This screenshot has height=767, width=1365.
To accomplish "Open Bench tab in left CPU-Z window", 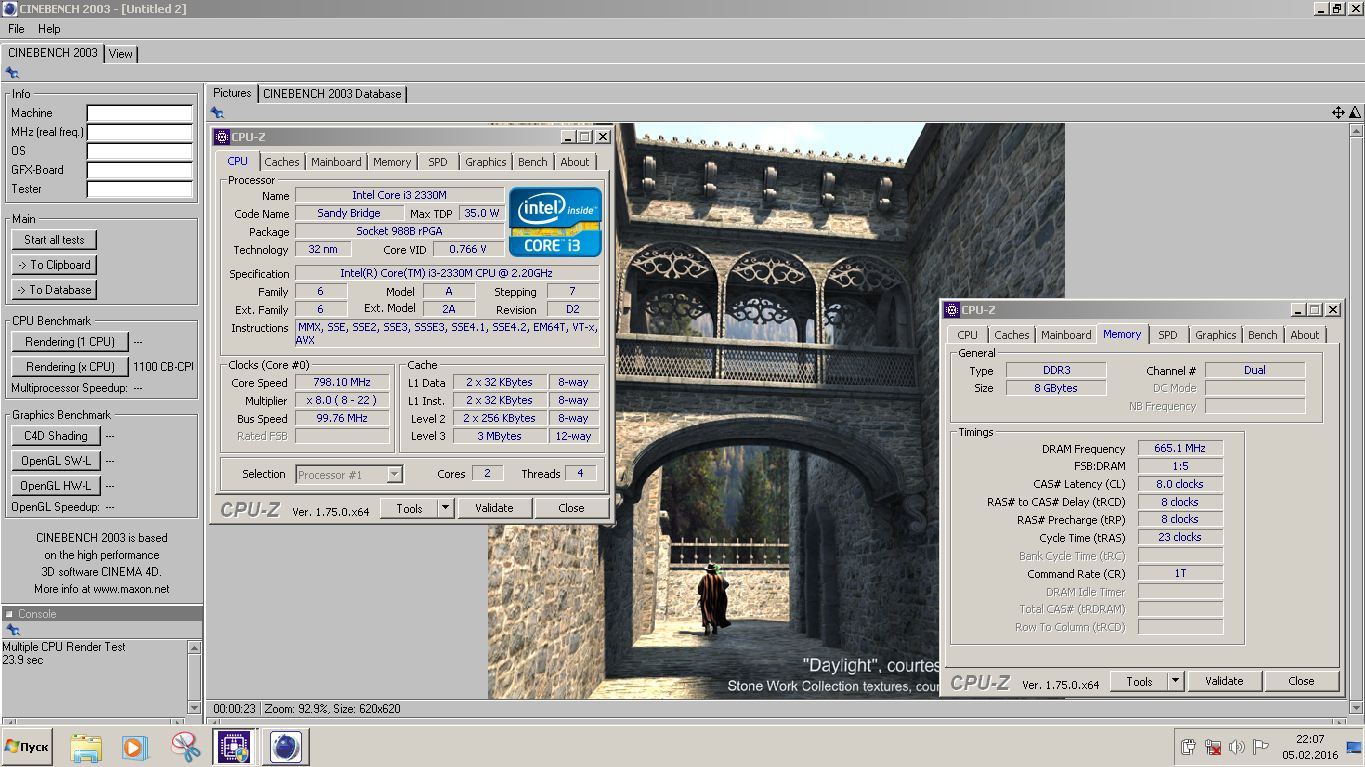I will tap(533, 162).
